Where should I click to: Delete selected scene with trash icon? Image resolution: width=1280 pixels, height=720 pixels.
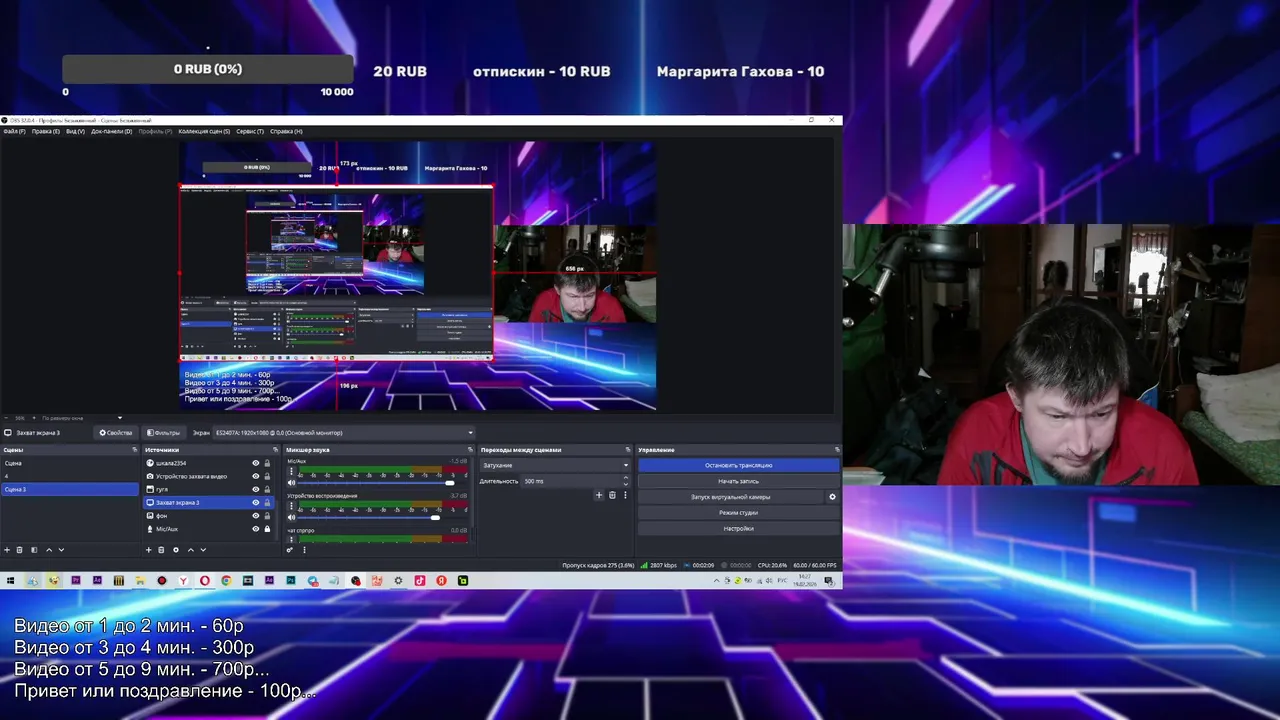(19, 550)
